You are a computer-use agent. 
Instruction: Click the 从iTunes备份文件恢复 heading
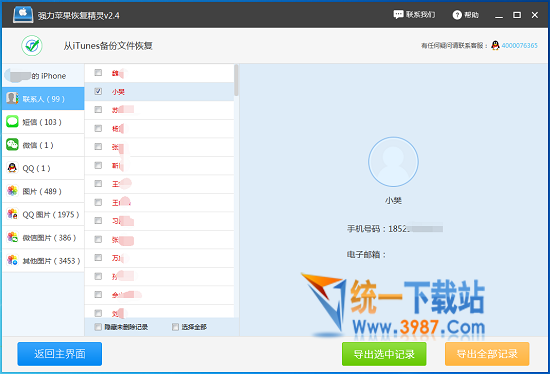click(x=108, y=46)
